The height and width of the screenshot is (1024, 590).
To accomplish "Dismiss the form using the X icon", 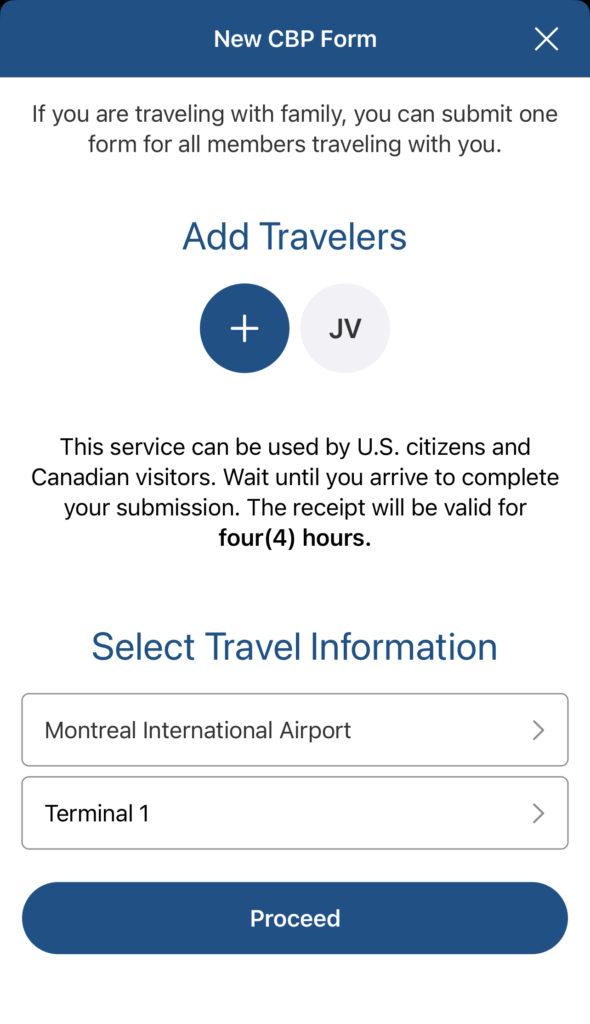I will tap(547, 38).
